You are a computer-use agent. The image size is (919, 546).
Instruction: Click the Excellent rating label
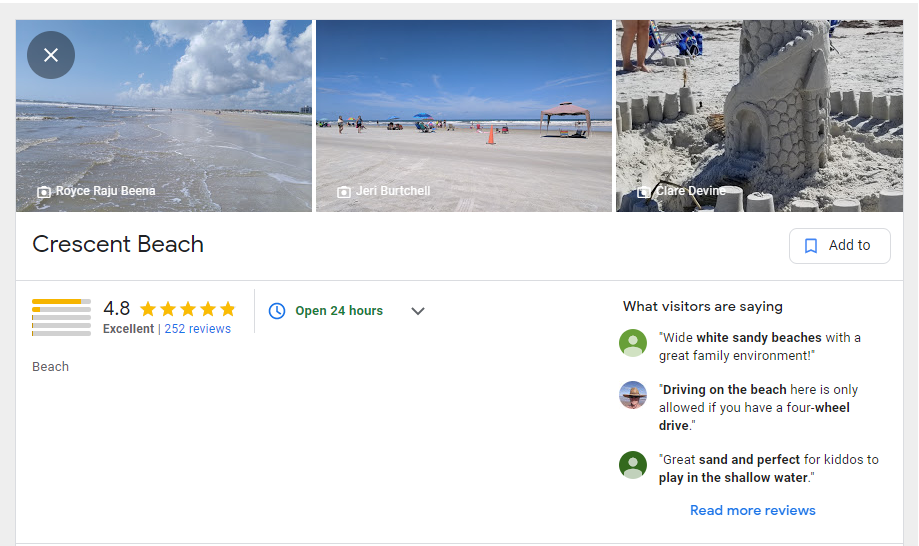[128, 329]
